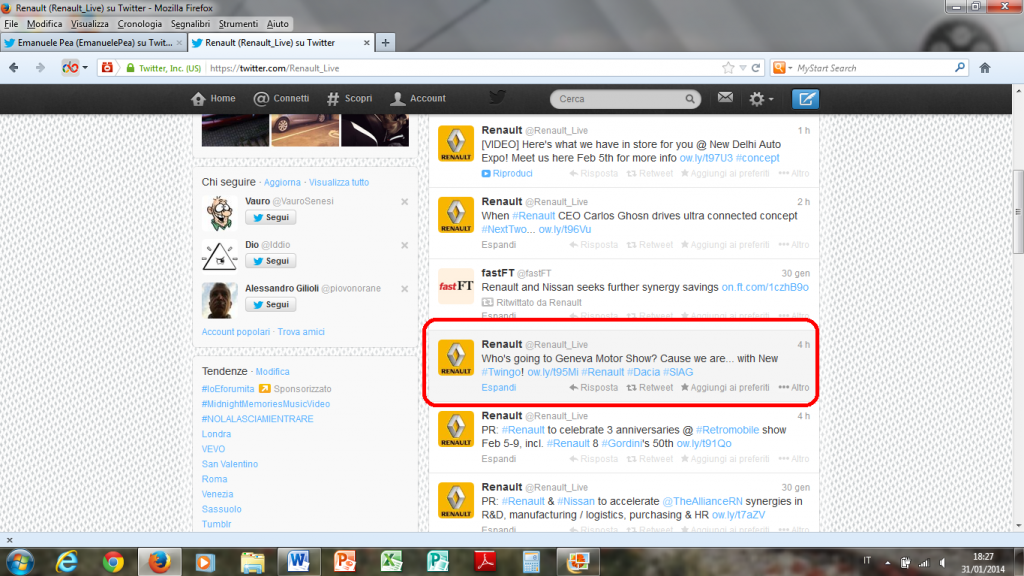Expand the bookmark star dropdown arrow
1024x576 pixels.
[743, 68]
